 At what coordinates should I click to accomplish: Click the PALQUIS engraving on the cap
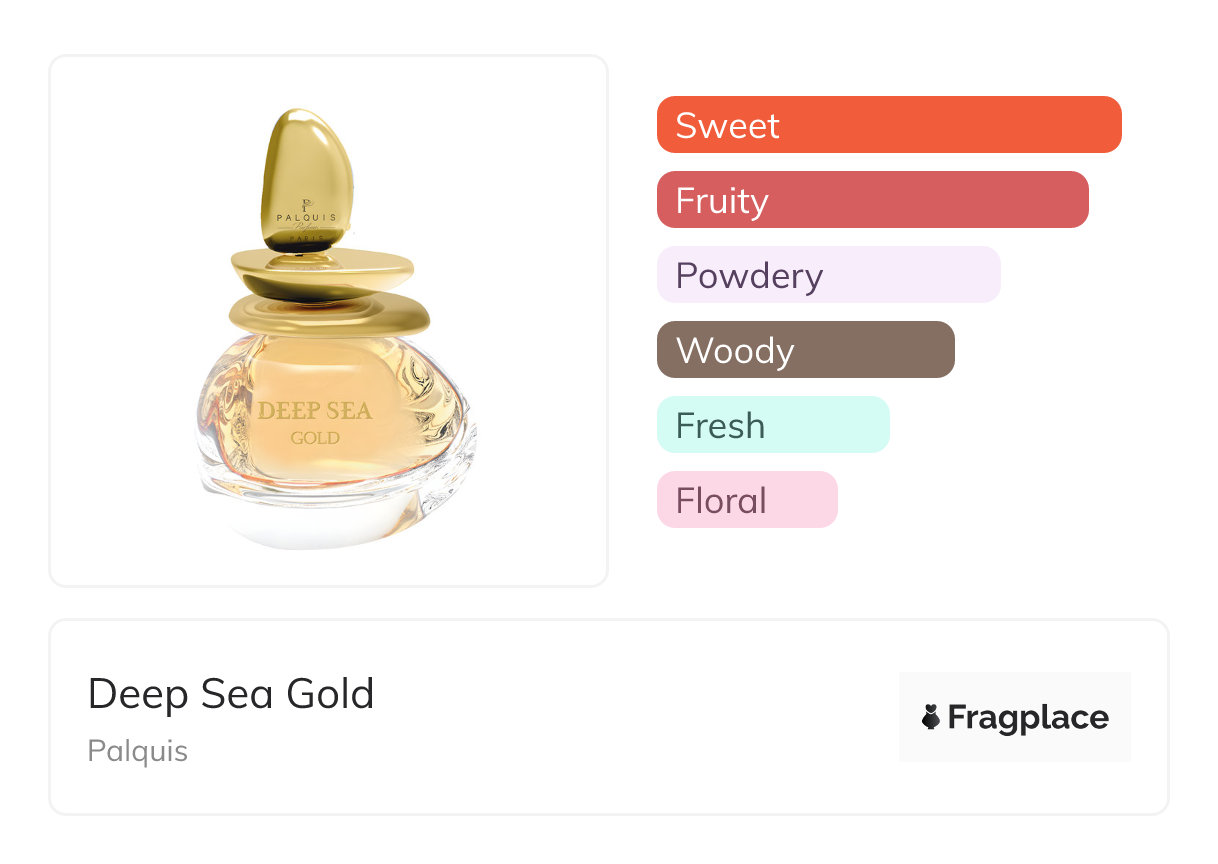tap(307, 218)
